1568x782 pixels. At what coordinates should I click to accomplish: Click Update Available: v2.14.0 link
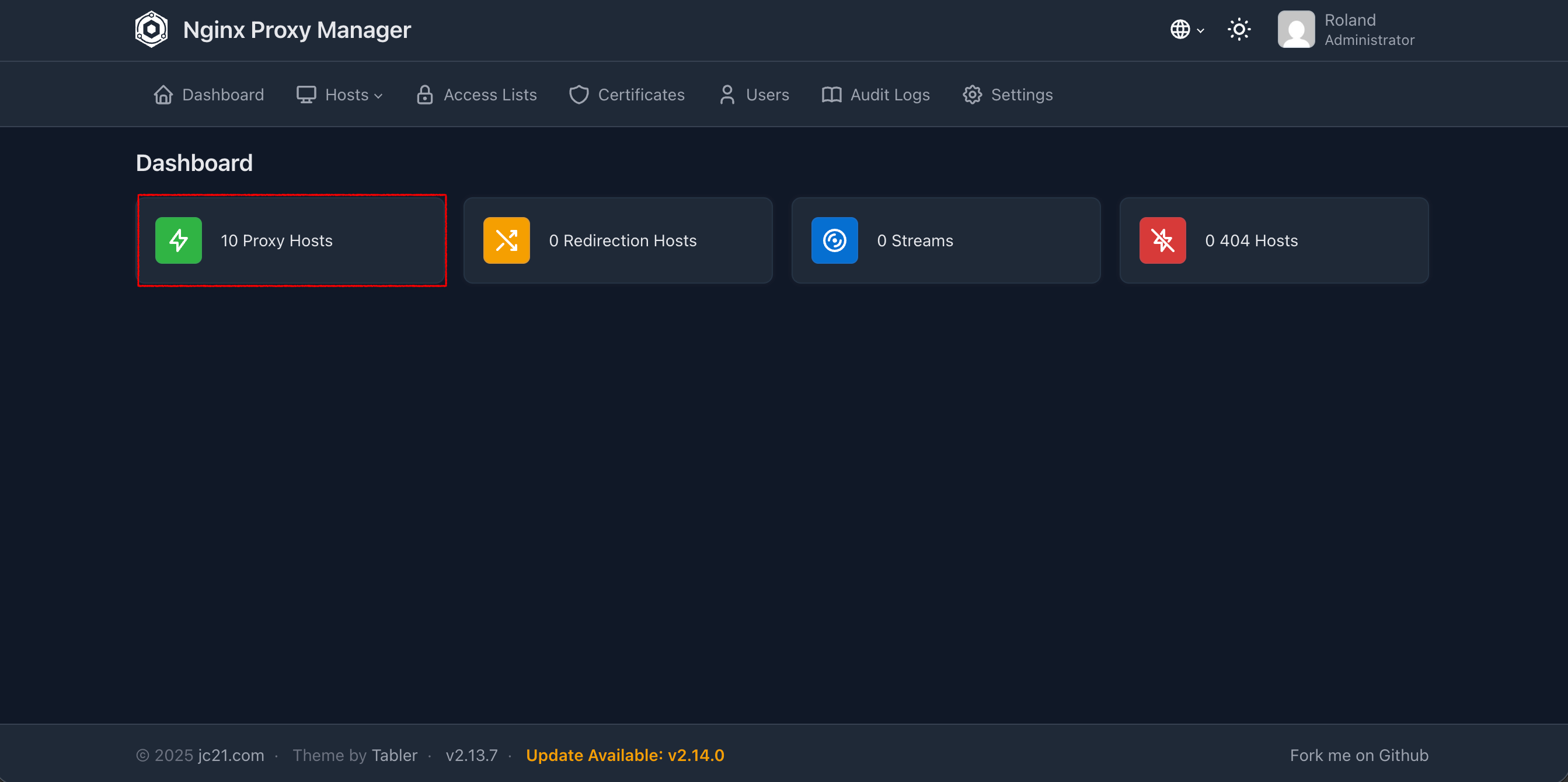pyautogui.click(x=625, y=755)
